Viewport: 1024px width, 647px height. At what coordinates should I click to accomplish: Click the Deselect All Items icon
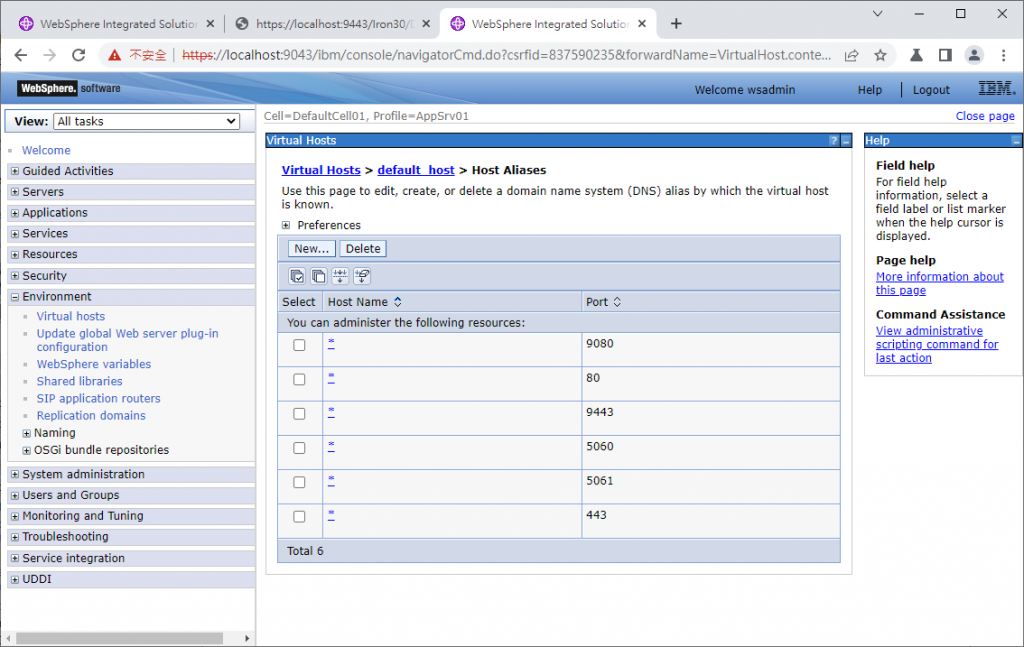pos(319,276)
